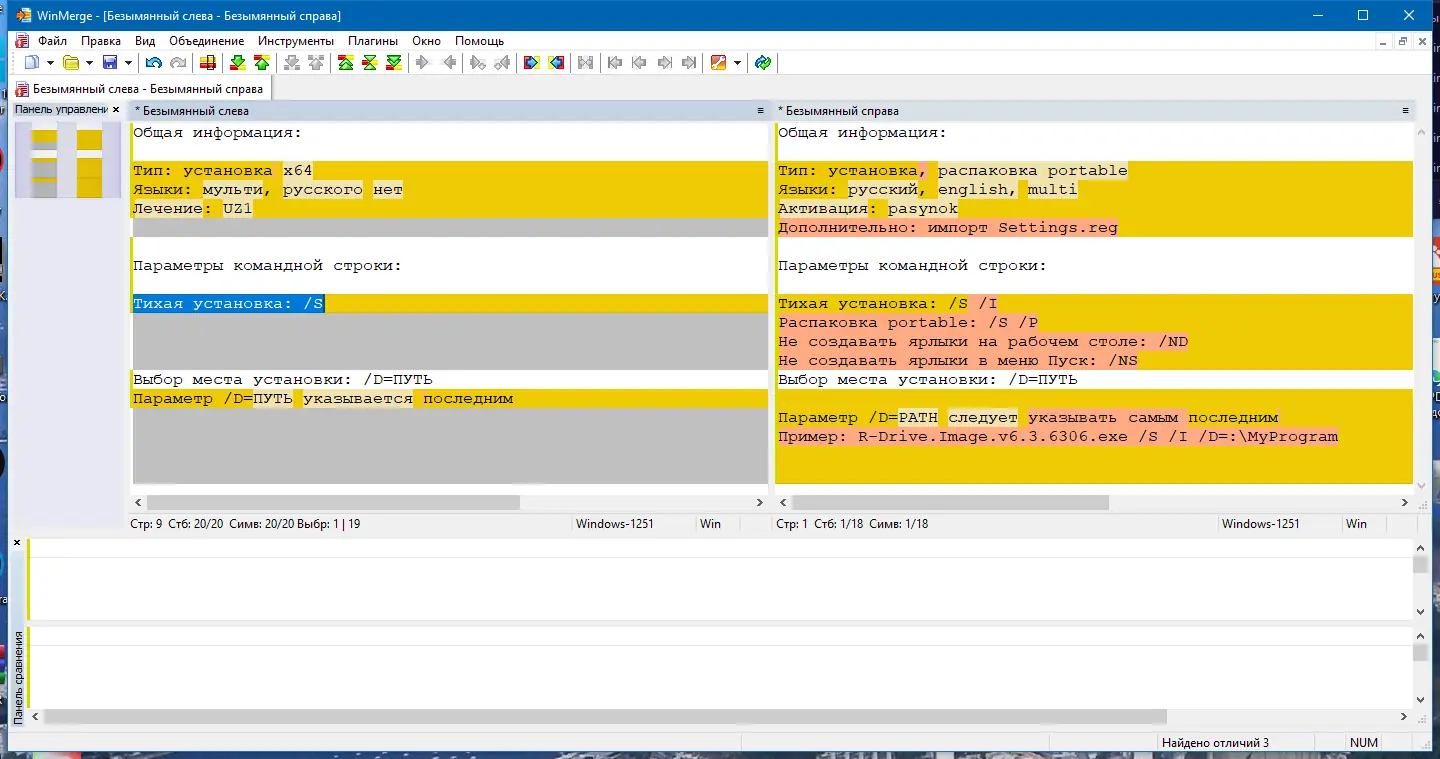Click the left pane horizontal scrollbar

click(x=449, y=503)
